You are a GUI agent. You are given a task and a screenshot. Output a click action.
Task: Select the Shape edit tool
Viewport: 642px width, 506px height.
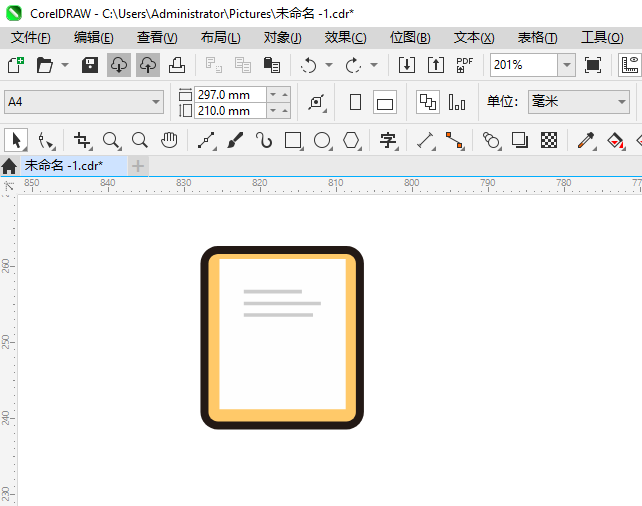pos(45,140)
